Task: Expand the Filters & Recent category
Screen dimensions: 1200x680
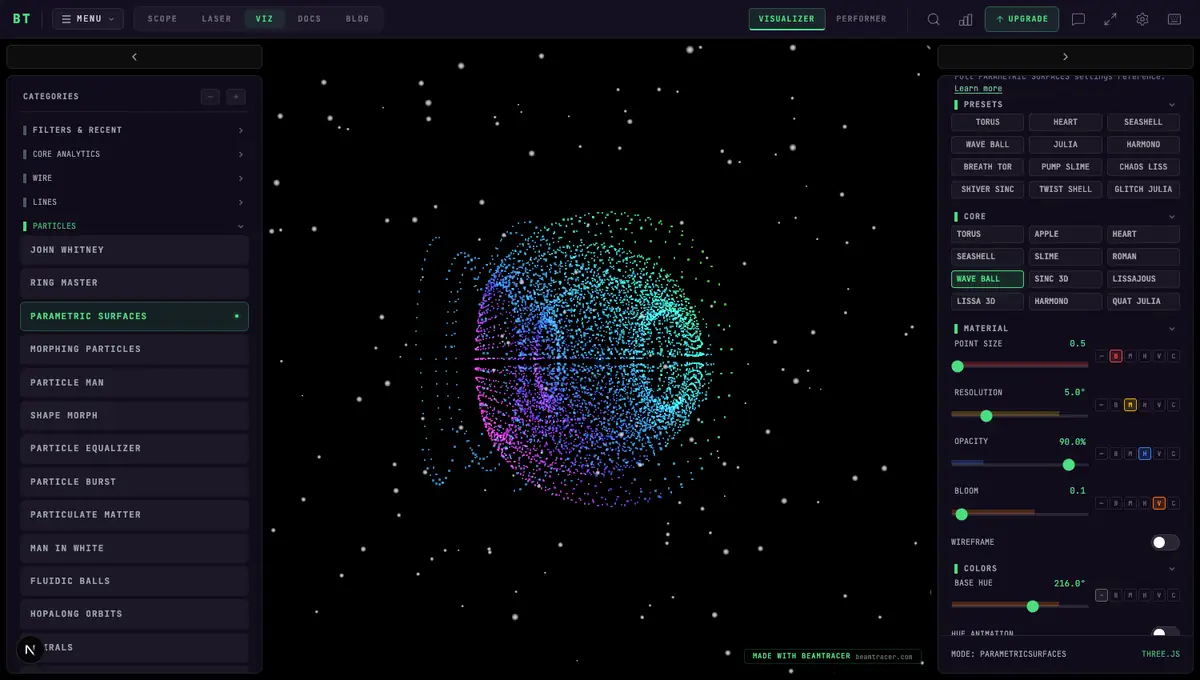Action: point(134,130)
